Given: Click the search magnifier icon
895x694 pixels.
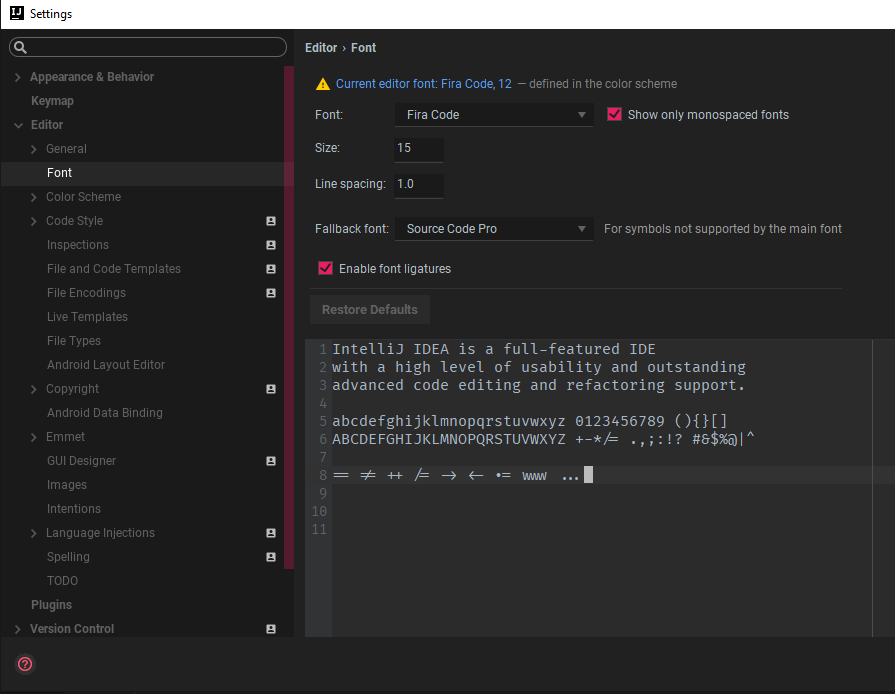Looking at the screenshot, I should click(20, 47).
